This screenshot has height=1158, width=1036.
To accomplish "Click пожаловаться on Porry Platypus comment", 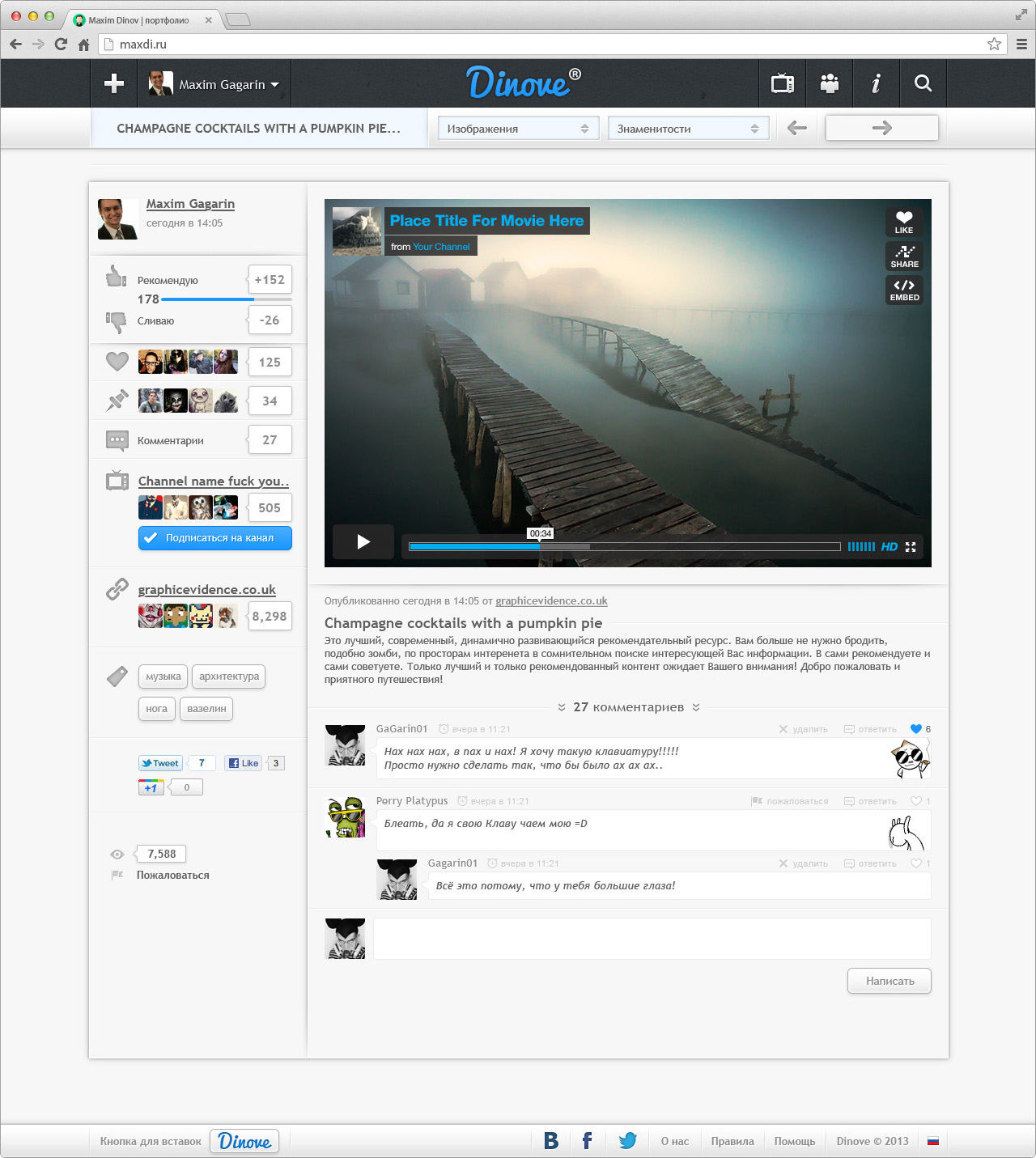I will tap(790, 801).
